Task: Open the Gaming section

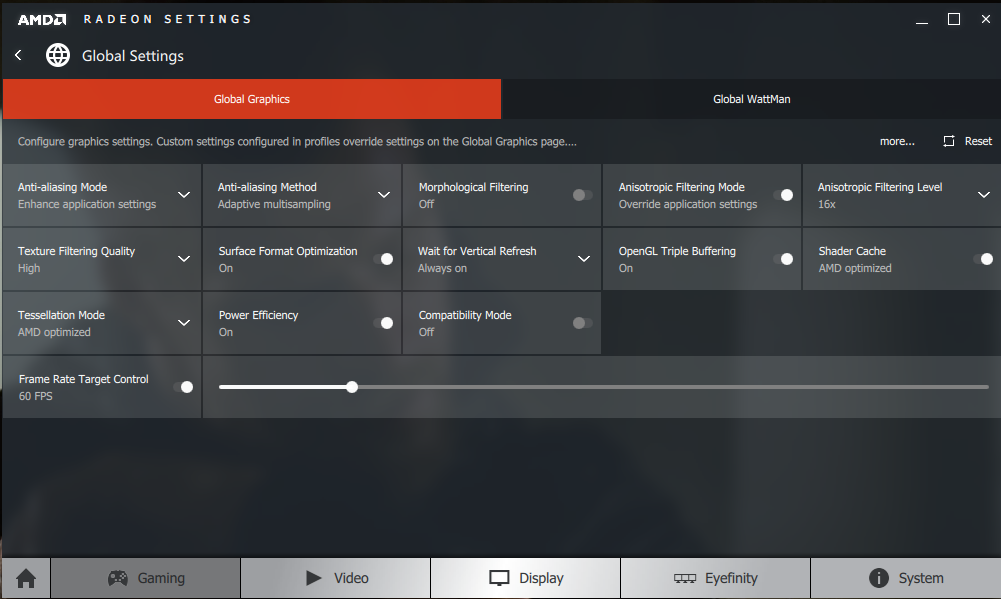Action: tap(146, 578)
